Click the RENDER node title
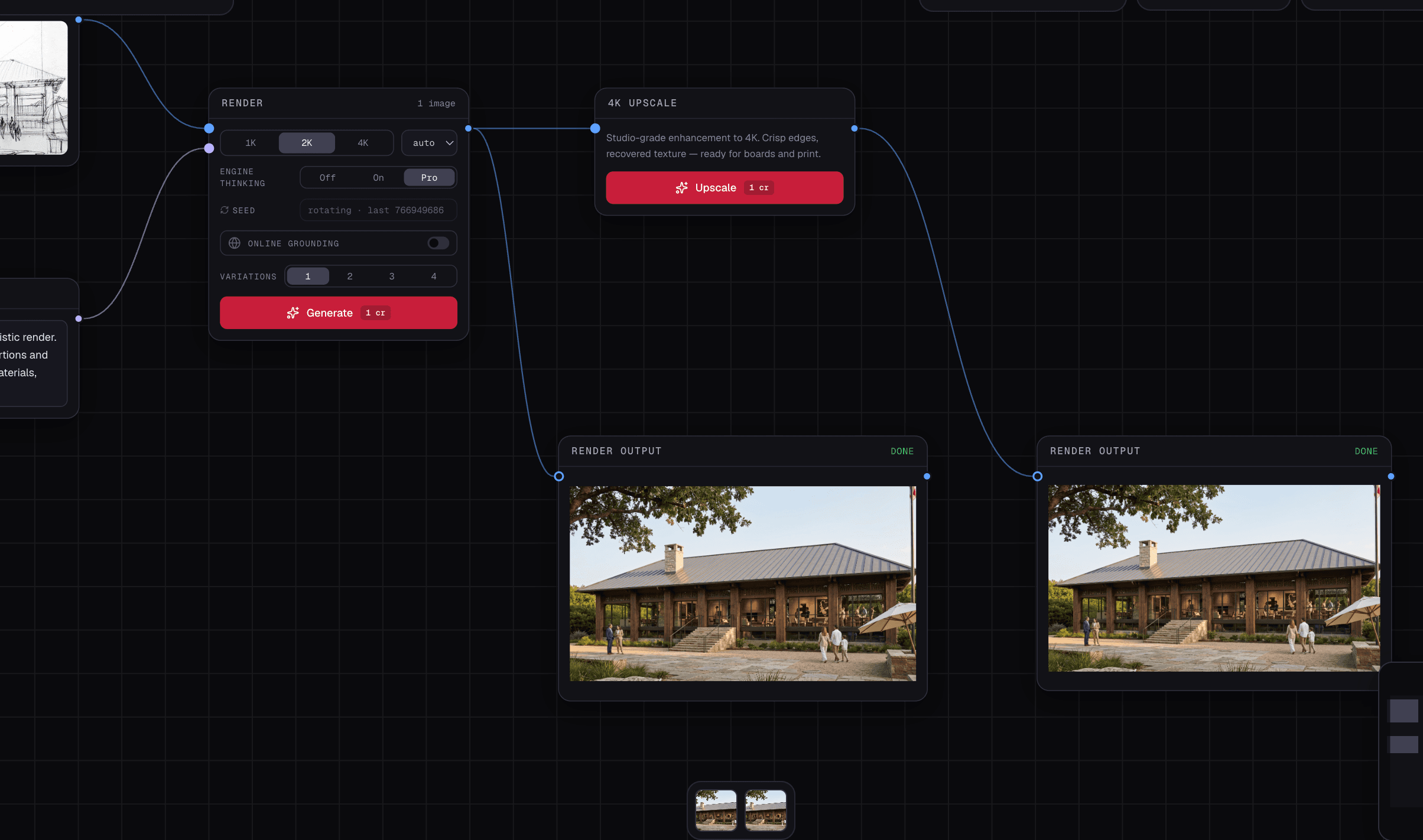 click(x=242, y=103)
